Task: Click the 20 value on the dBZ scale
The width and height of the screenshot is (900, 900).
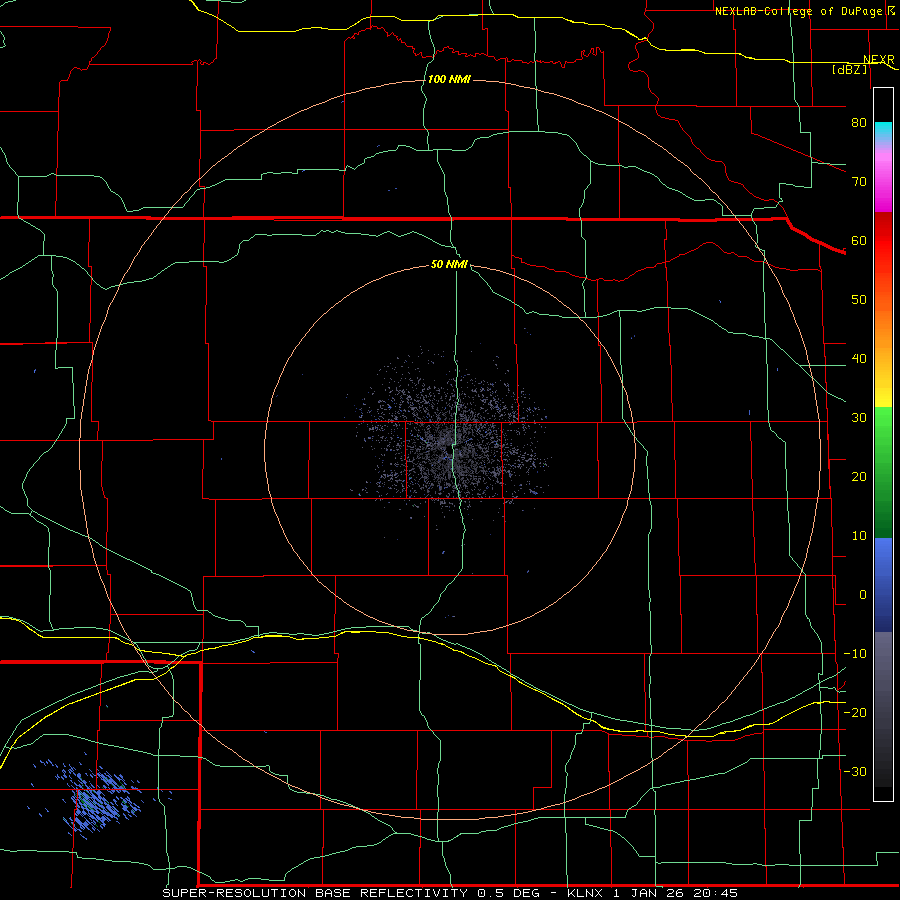Action: (x=859, y=476)
